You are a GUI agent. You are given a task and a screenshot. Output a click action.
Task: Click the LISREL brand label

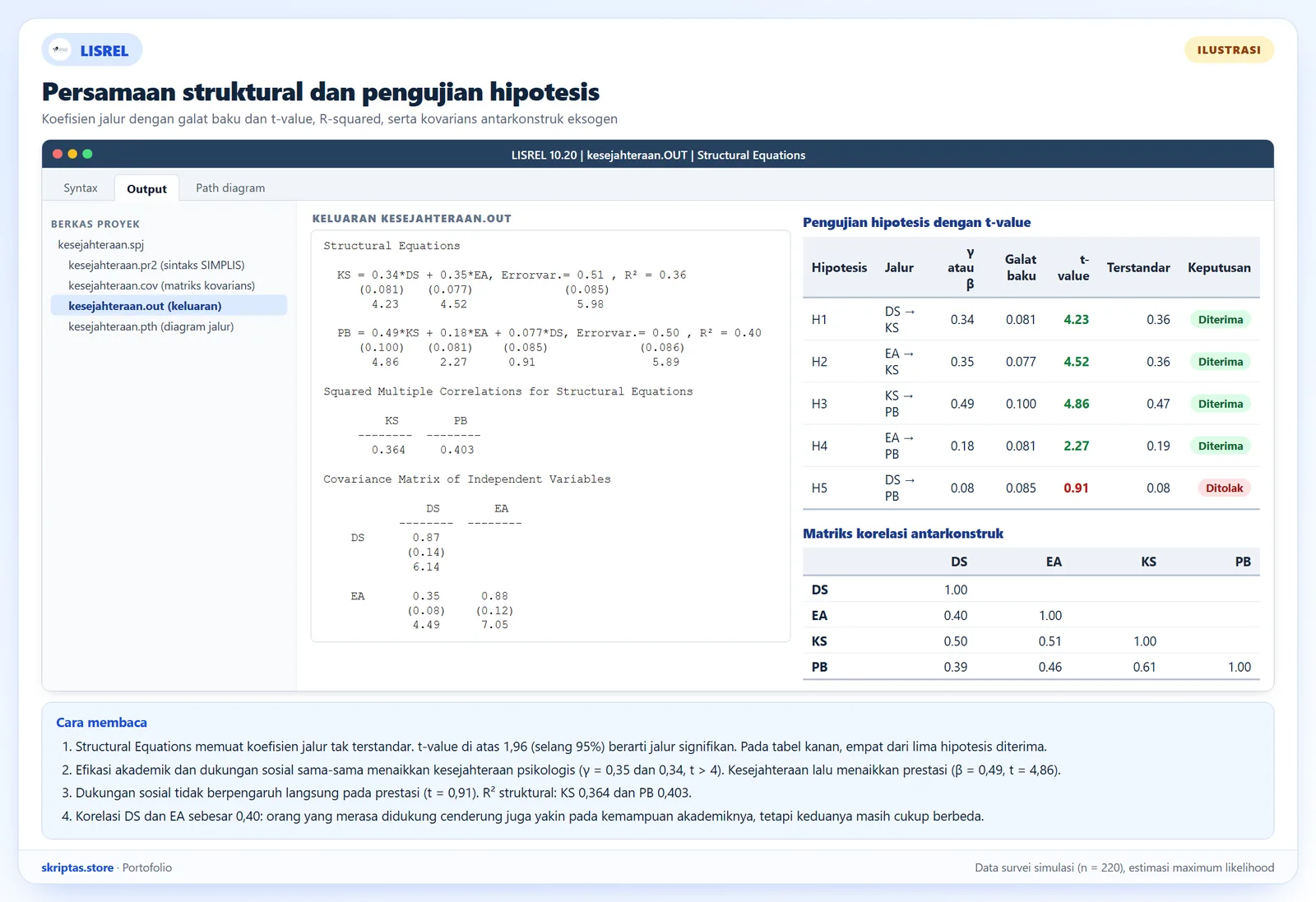[x=104, y=51]
